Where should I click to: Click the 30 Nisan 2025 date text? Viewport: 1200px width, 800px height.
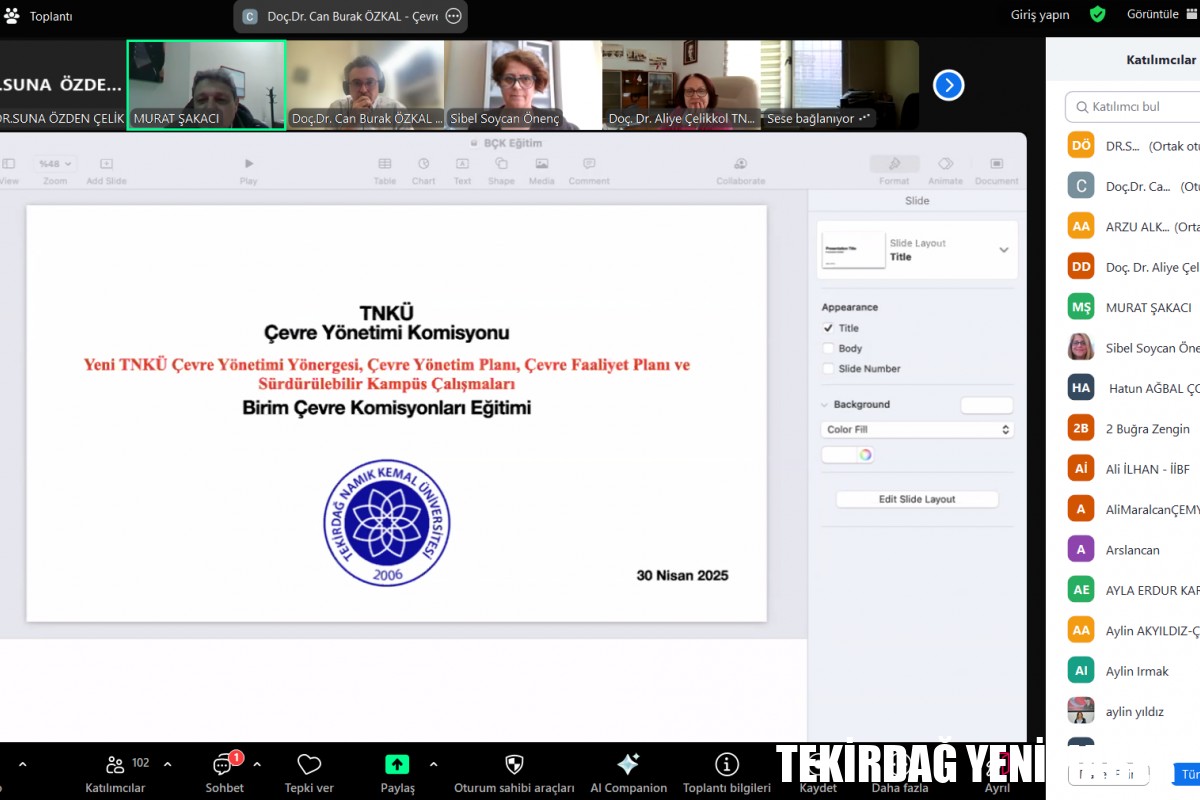(x=683, y=575)
